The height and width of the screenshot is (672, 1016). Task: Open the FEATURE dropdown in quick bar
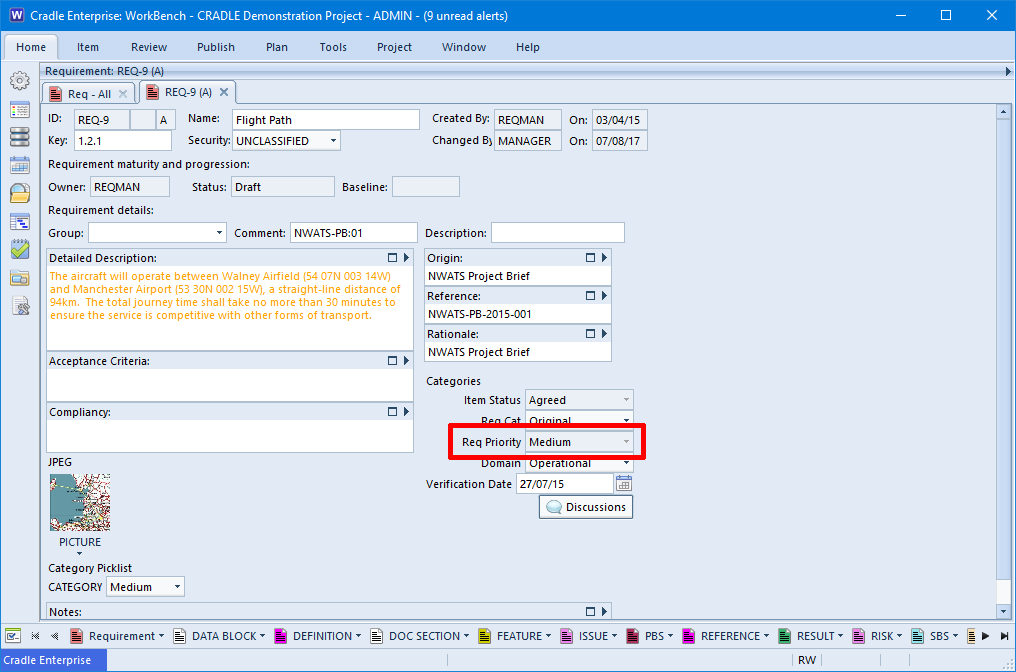(x=548, y=636)
